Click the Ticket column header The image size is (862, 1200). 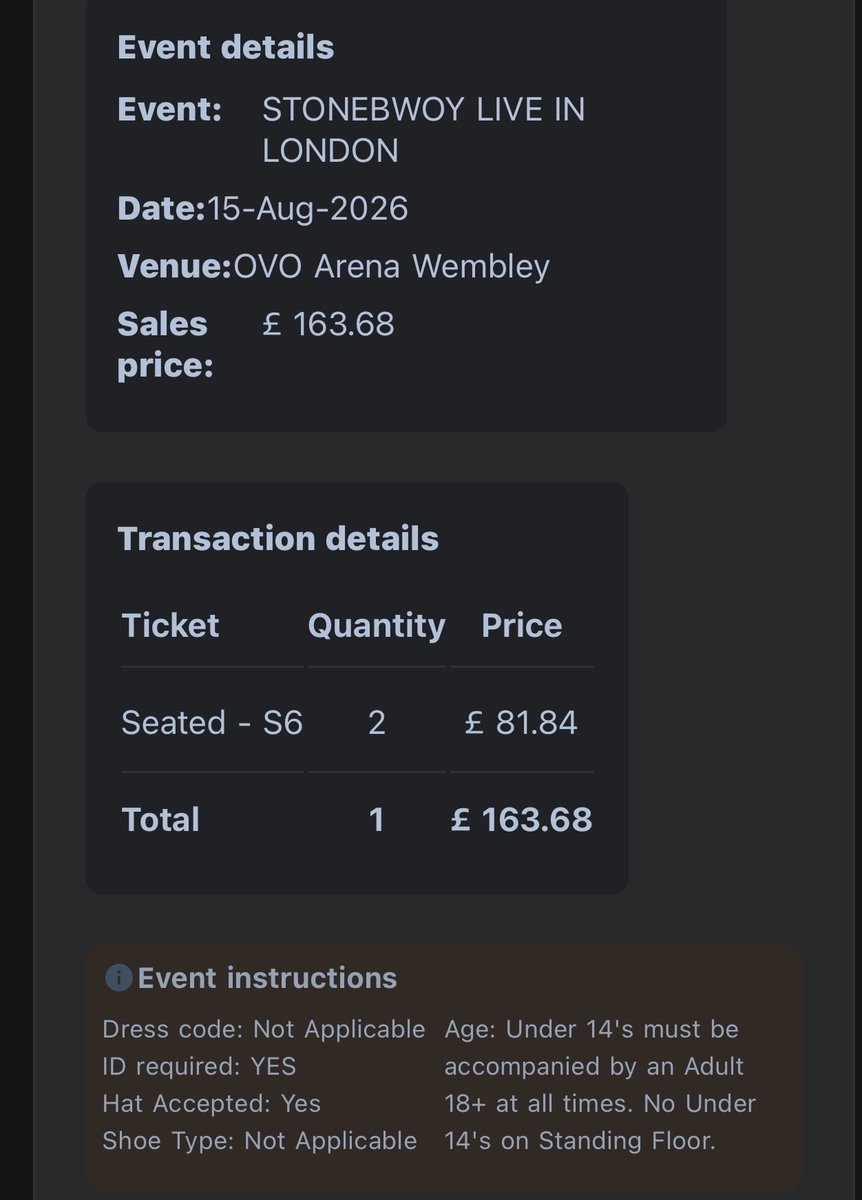[x=170, y=625]
